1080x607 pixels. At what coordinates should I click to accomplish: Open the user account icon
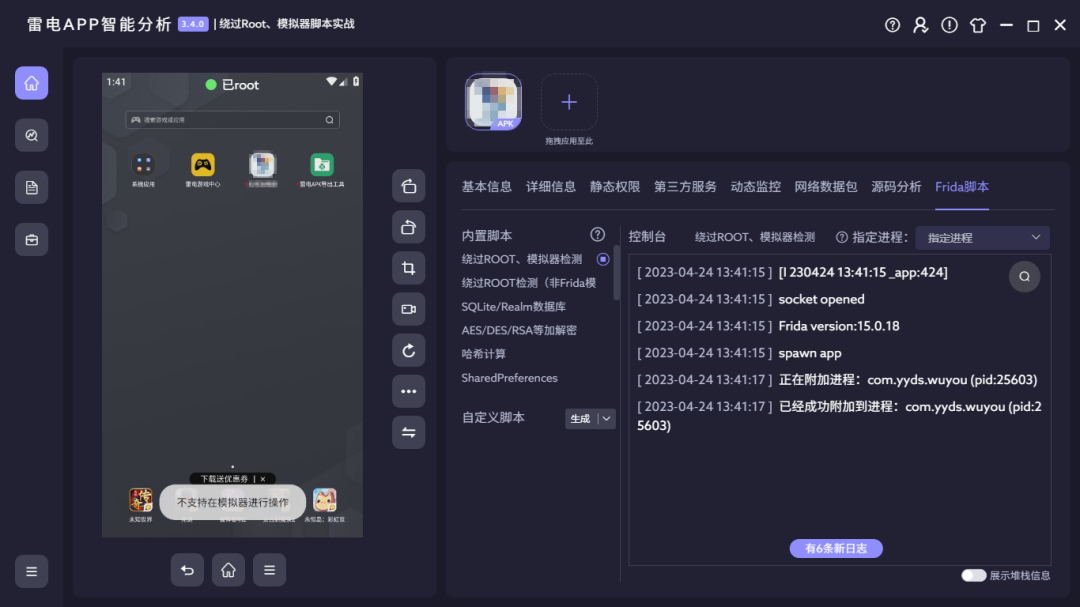click(920, 25)
